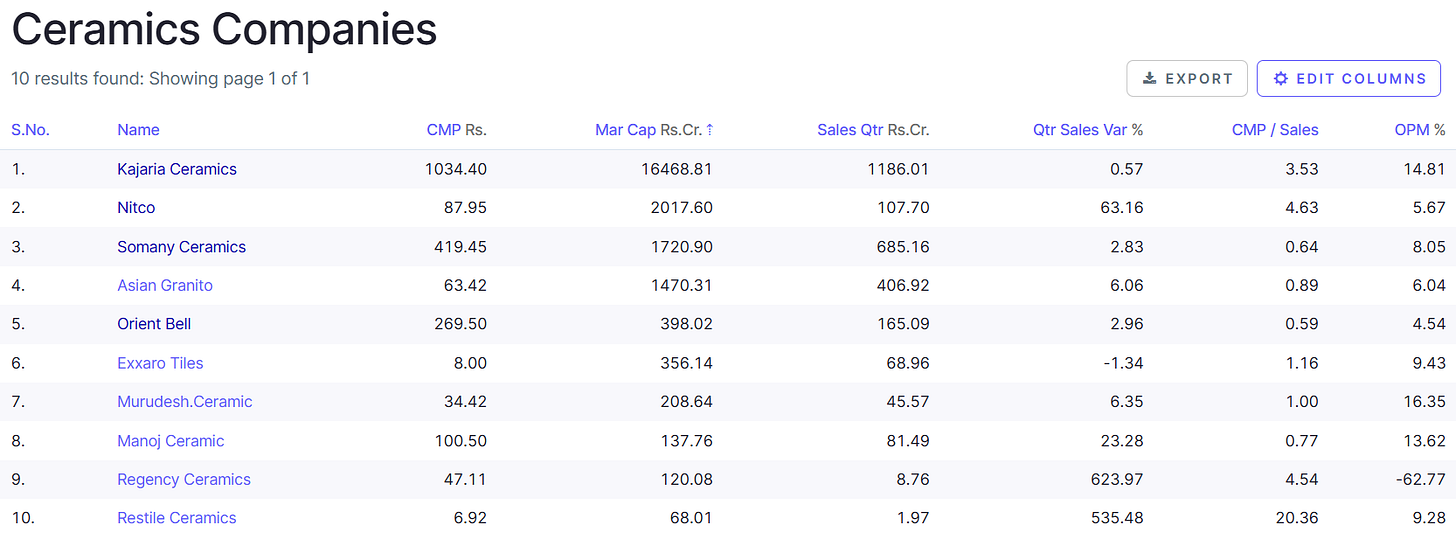This screenshot has width=1456, height=551.
Task: Open Manoj Ceramic company link
Action: pyautogui.click(x=171, y=441)
